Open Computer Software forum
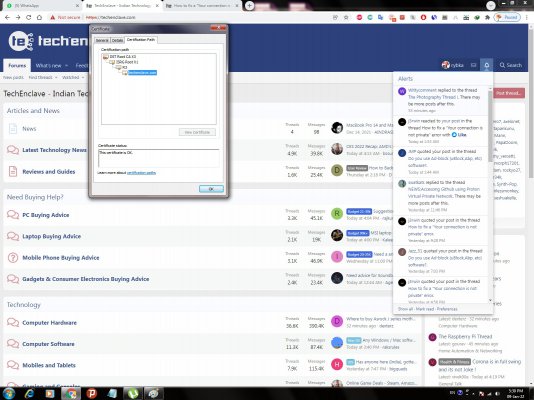 pyautogui.click(x=48, y=344)
